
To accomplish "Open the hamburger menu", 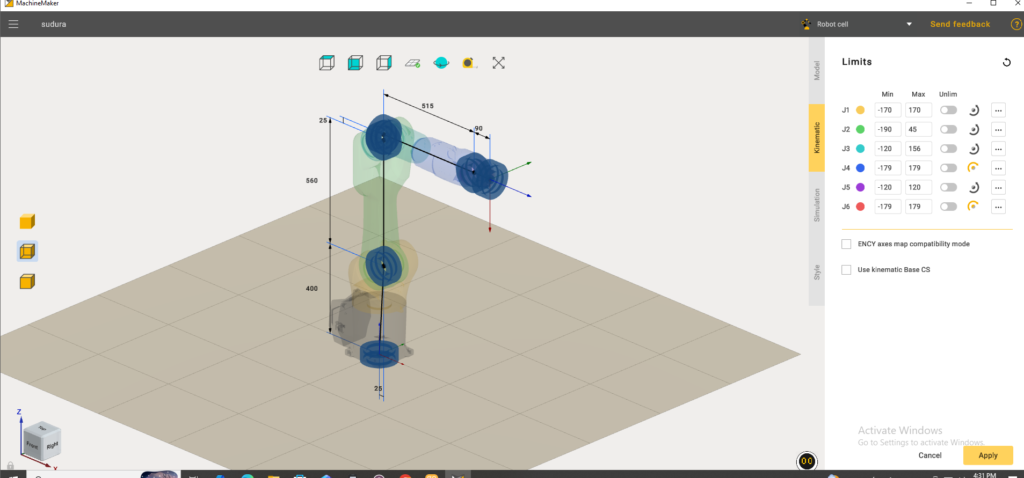I will point(14,24).
